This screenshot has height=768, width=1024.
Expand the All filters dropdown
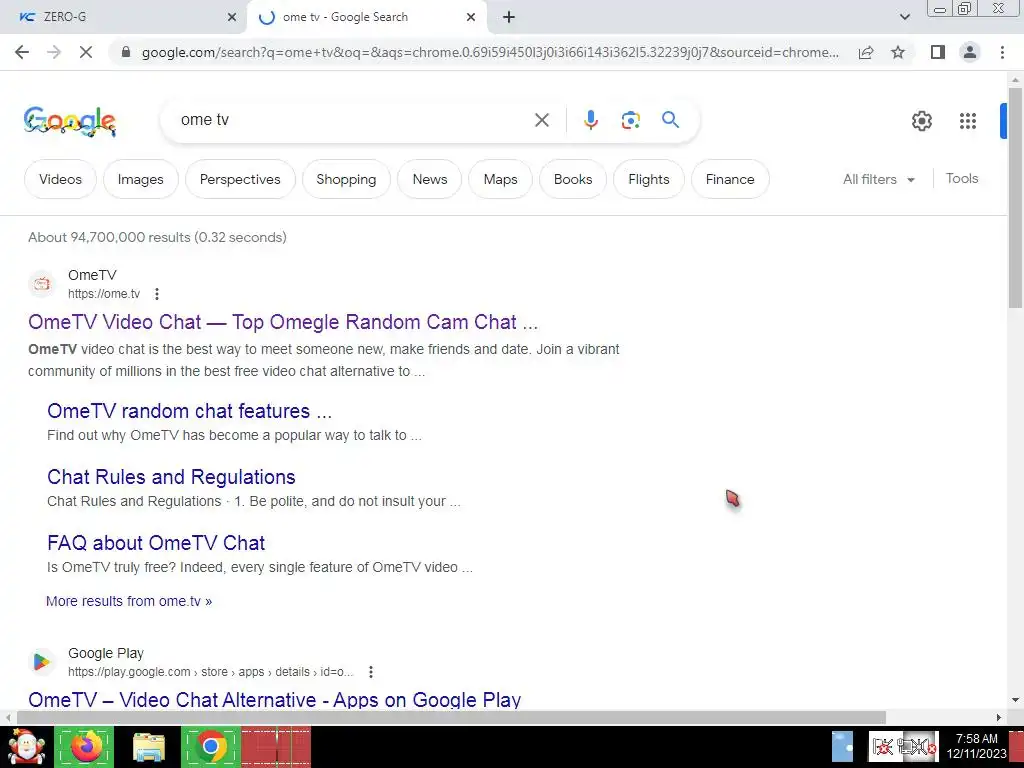pos(879,179)
